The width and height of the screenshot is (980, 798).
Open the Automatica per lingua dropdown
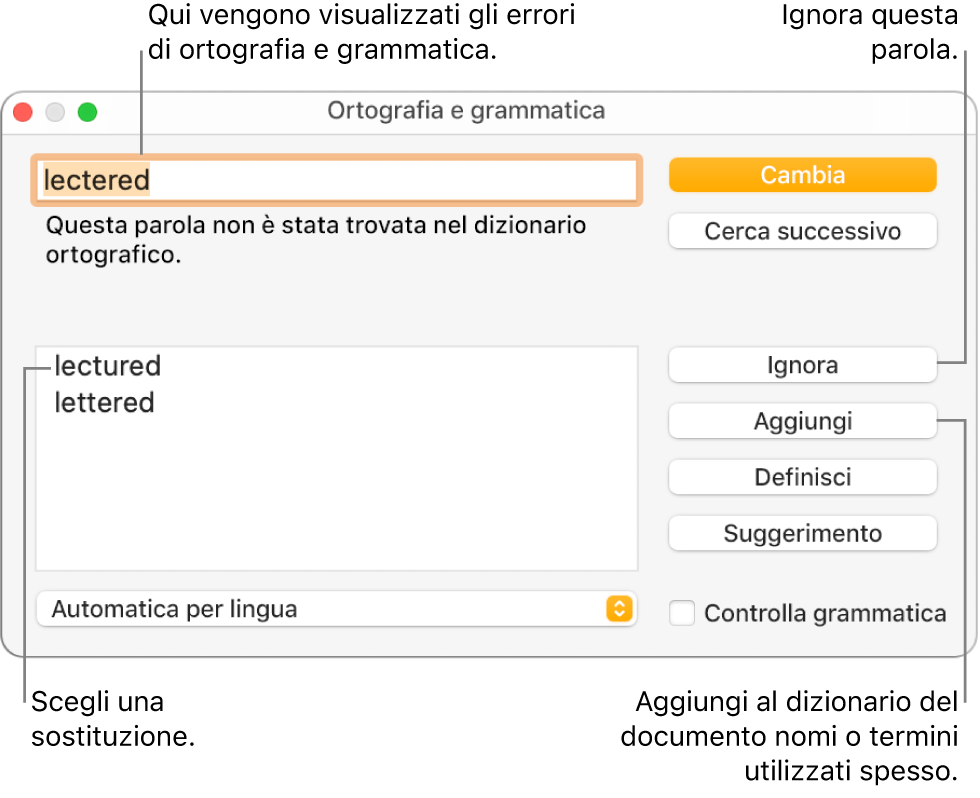pos(320,609)
